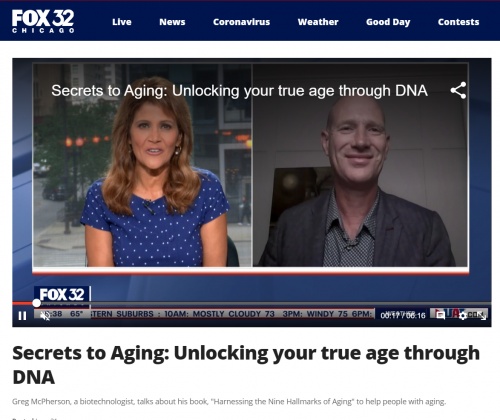Open the Live menu item
Image resolution: width=500 pixels, height=420 pixels.
(122, 22)
